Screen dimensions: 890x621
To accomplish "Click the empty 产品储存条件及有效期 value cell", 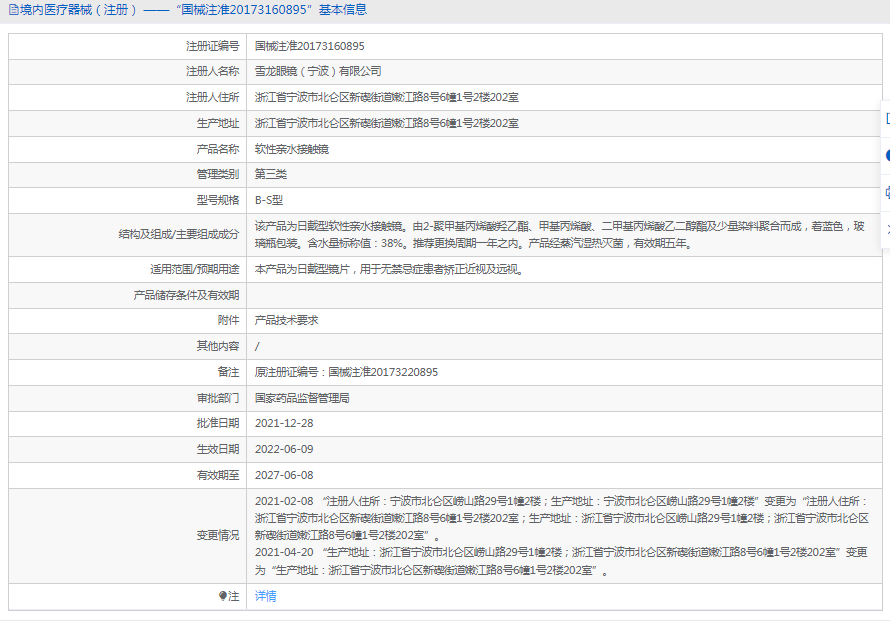I will pos(560,295).
